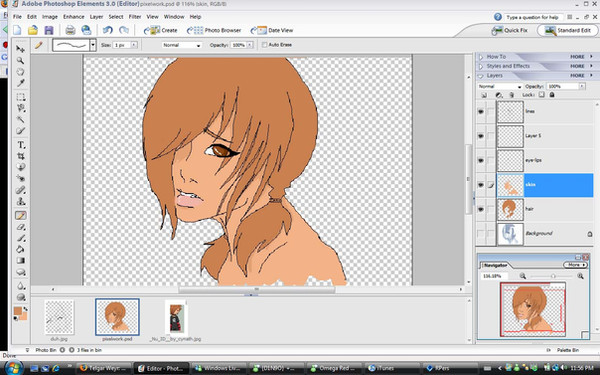The image size is (600, 375).
Task: Click Navigator zoom-in magnifier icon
Action: 580,276
